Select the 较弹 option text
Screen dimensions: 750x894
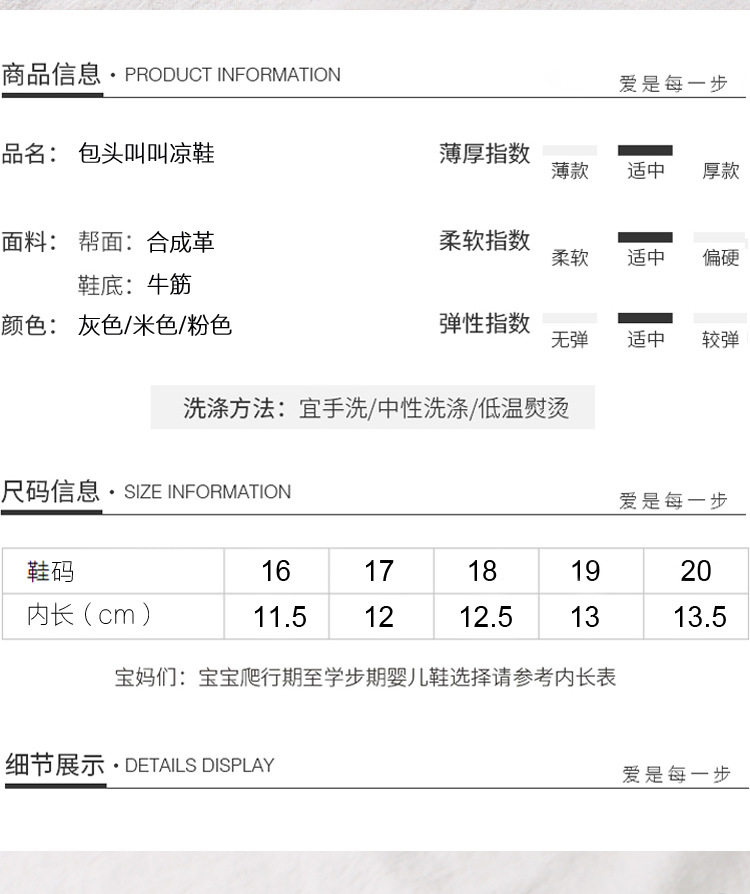(721, 340)
